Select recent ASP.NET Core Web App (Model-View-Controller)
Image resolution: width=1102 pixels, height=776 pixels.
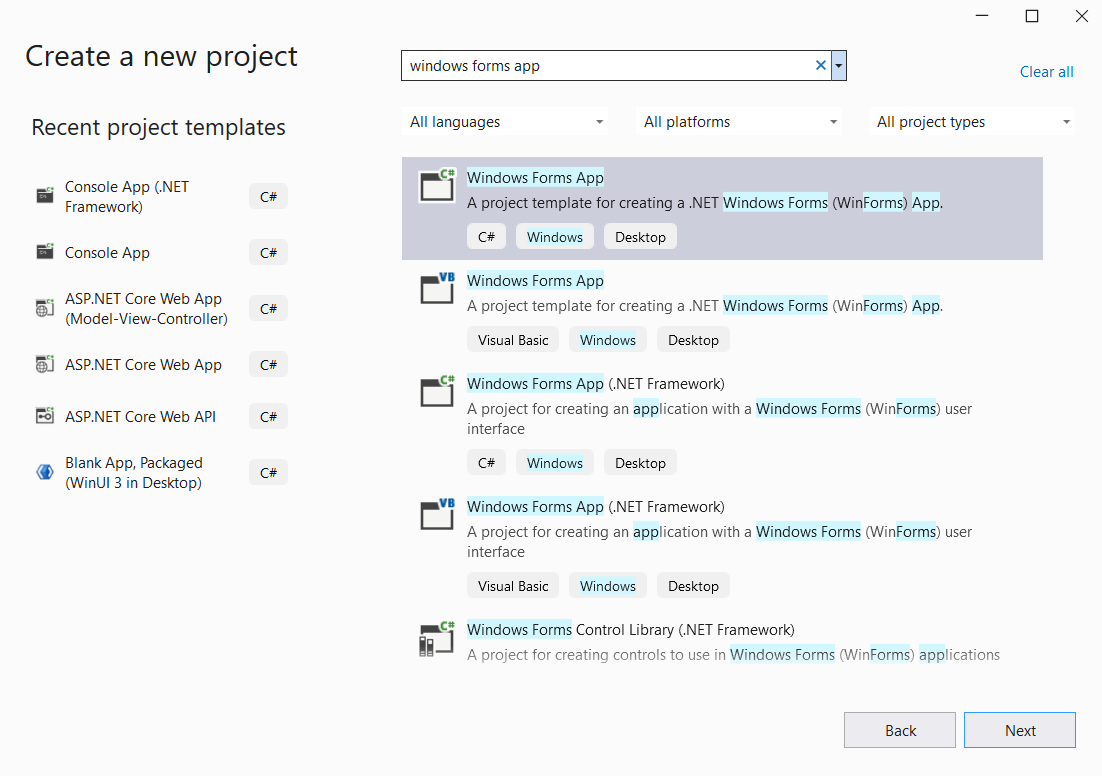[x=146, y=309]
